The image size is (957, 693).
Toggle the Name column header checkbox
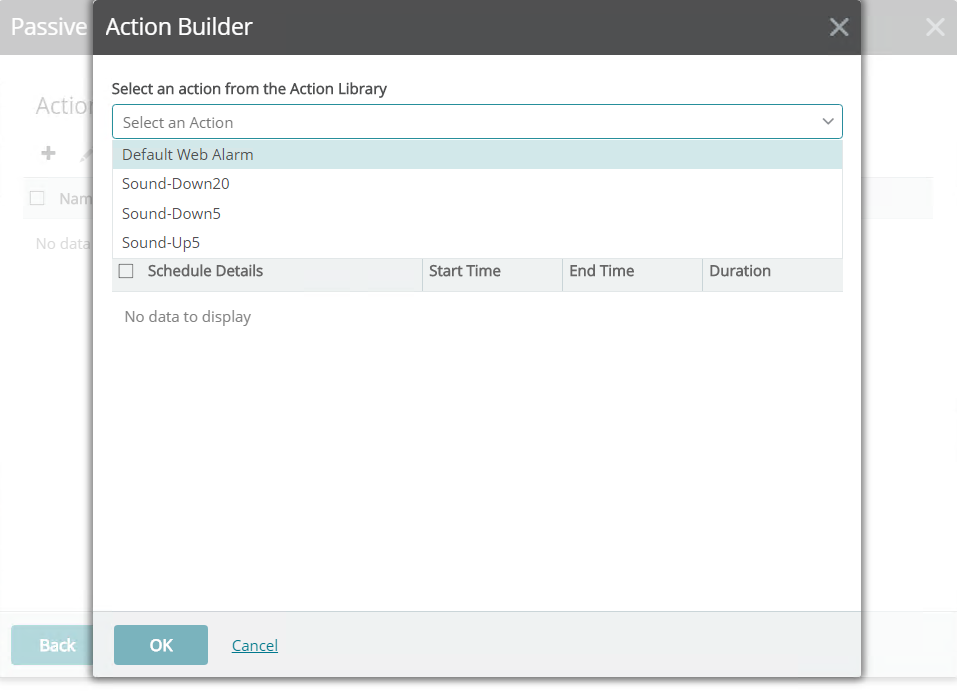(37, 198)
